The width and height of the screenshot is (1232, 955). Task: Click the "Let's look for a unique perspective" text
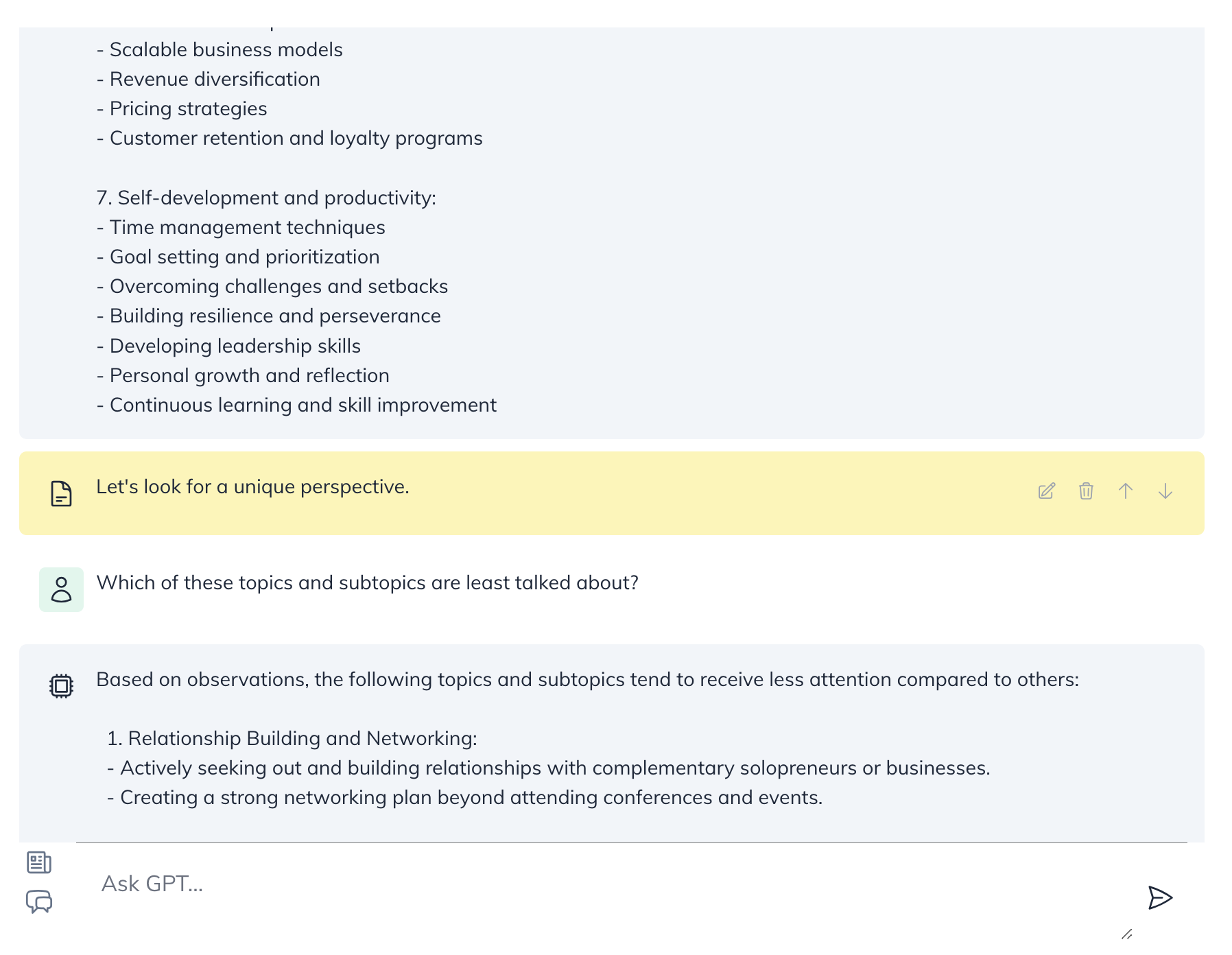(252, 487)
